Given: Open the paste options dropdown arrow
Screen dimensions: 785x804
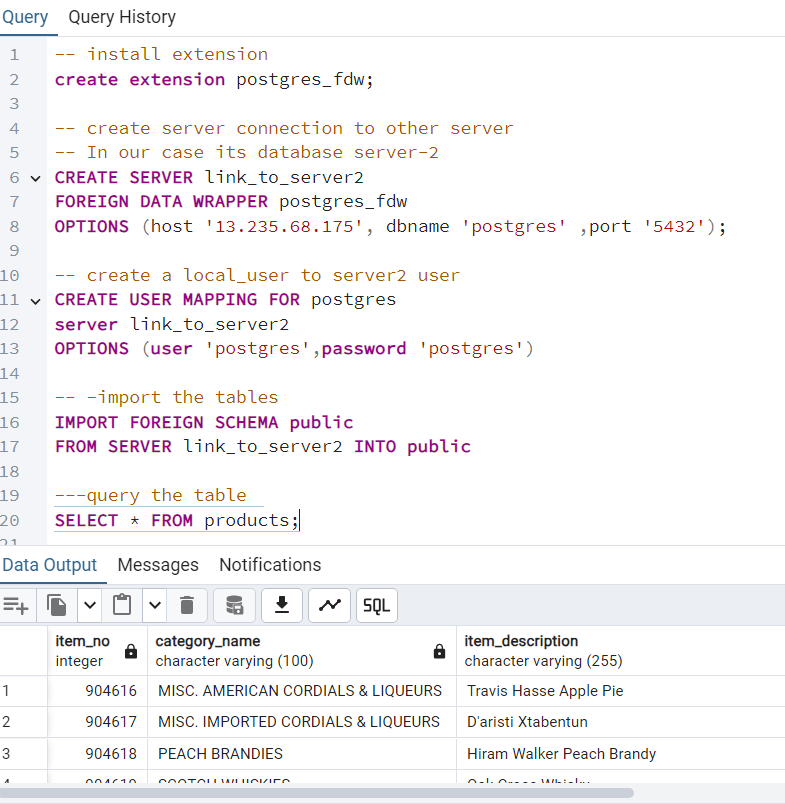Looking at the screenshot, I should [155, 605].
